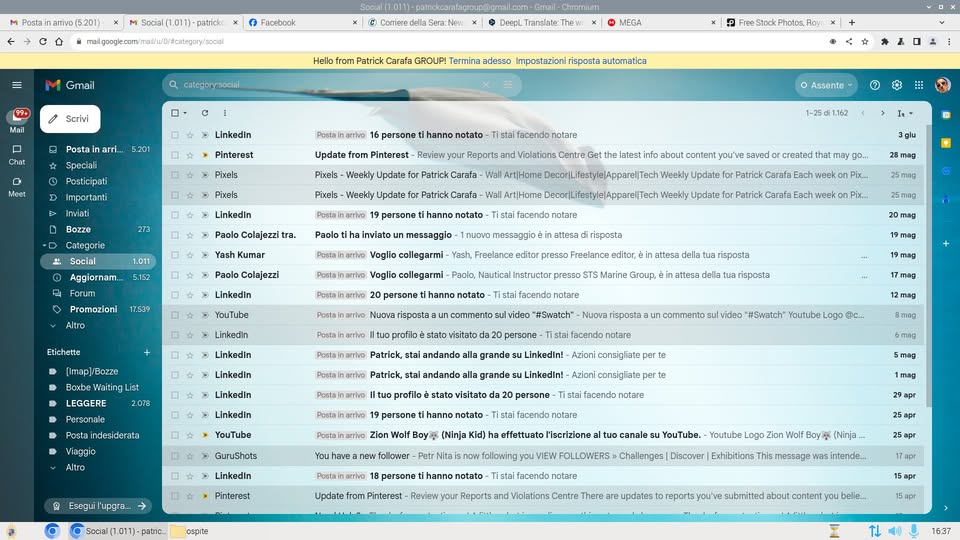Open a new browser tab
The image size is (960, 540).
coord(852,22)
